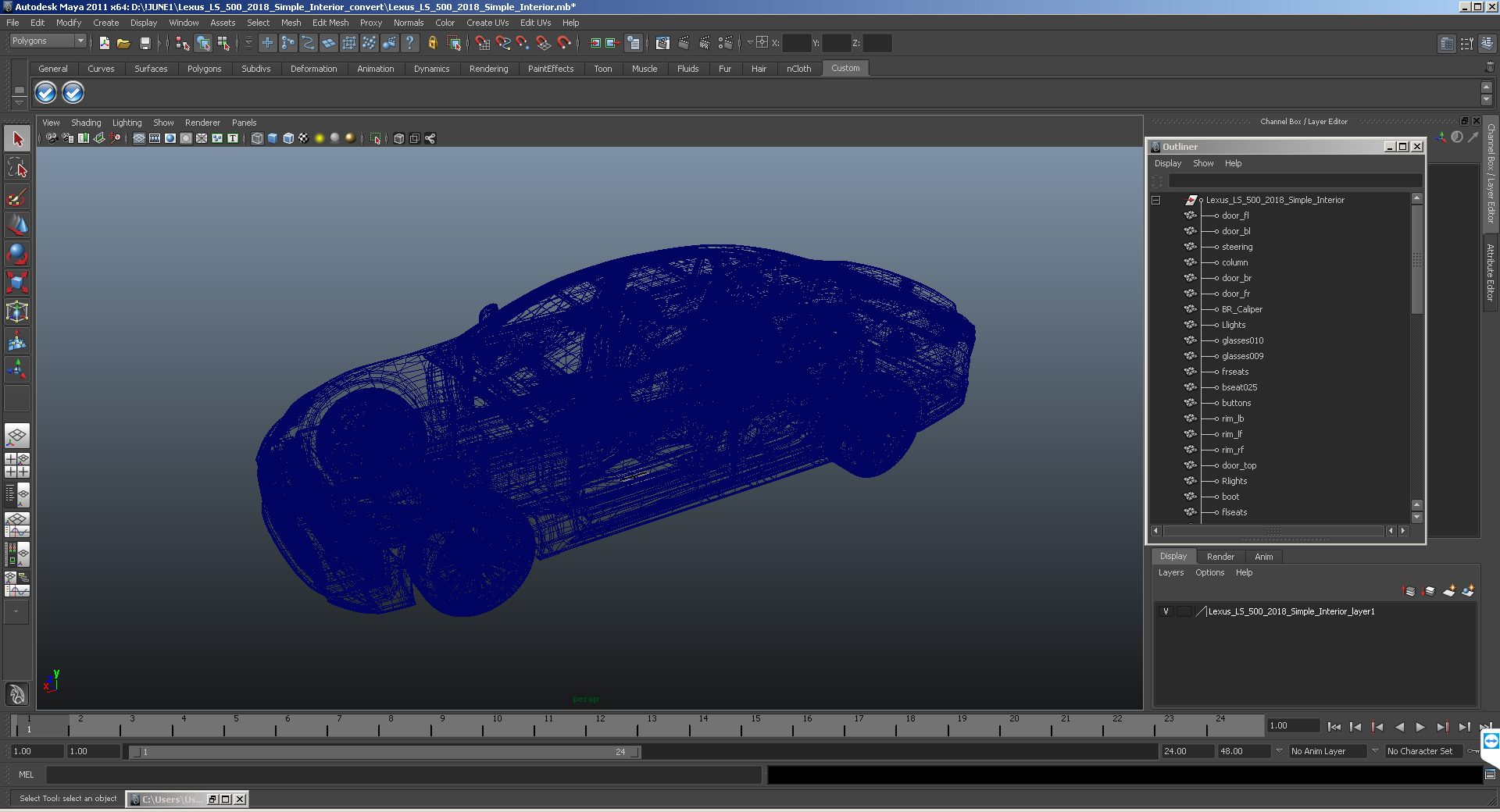Open the Attribute Editor side tab
1500x812 pixels.
click(1491, 272)
